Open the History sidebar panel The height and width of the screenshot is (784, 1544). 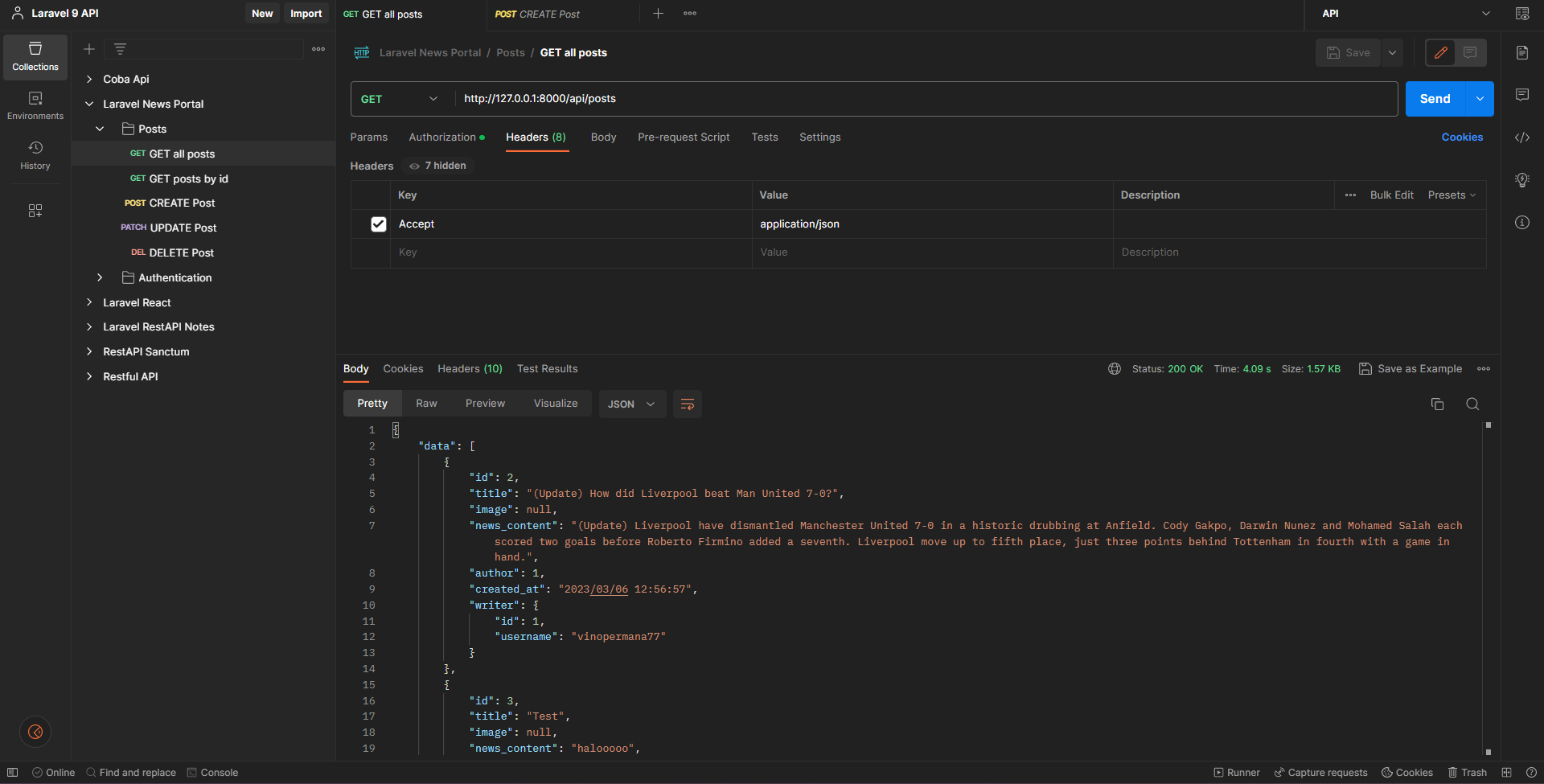pos(35,155)
